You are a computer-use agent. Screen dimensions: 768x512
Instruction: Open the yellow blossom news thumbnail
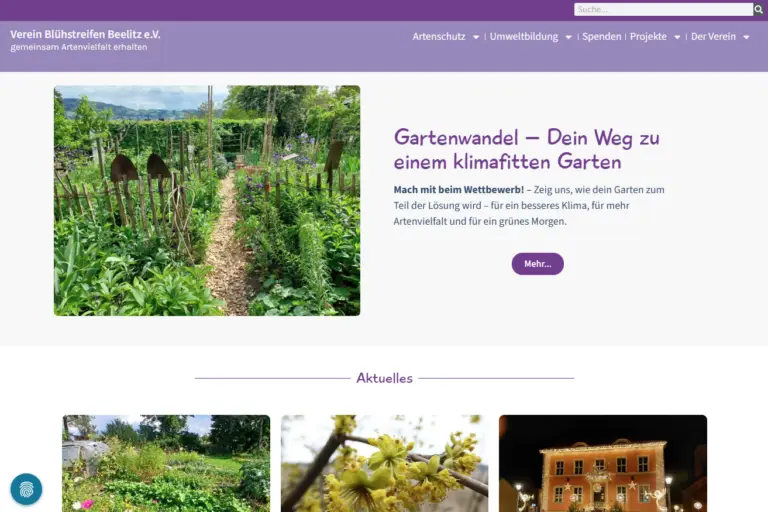[x=384, y=463]
